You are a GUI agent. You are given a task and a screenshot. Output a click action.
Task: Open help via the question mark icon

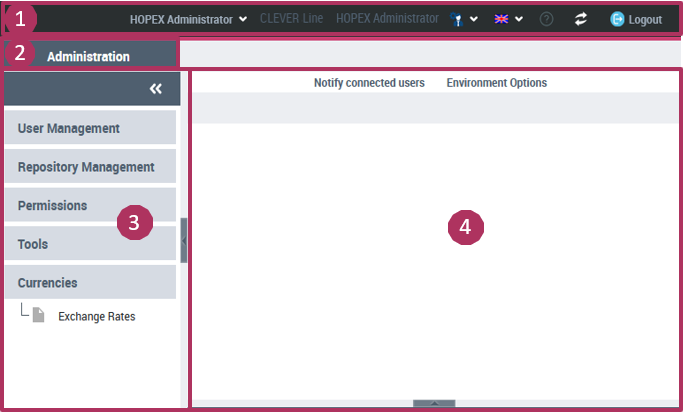547,19
